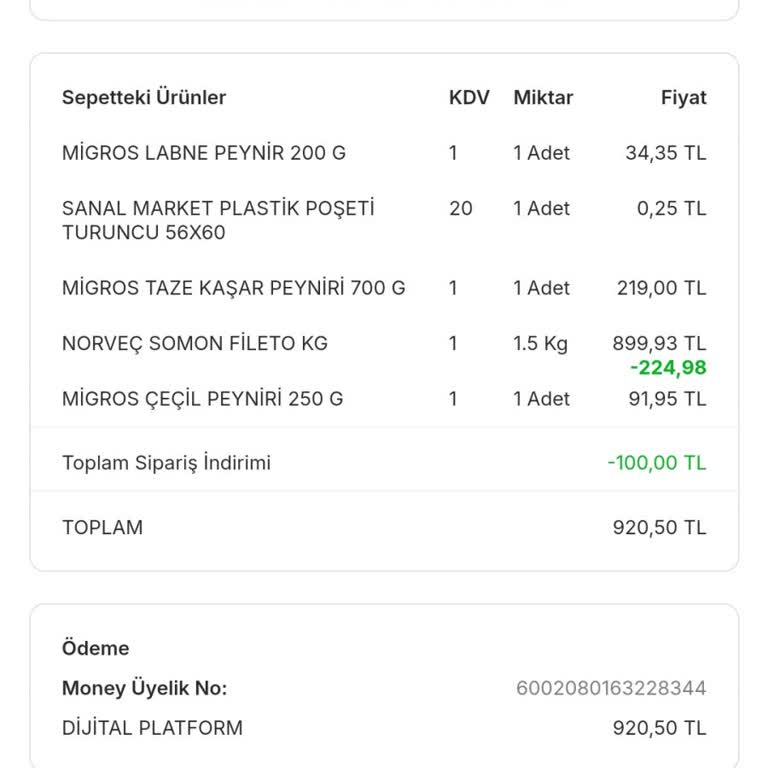Click the TOPLAM label

102,528
